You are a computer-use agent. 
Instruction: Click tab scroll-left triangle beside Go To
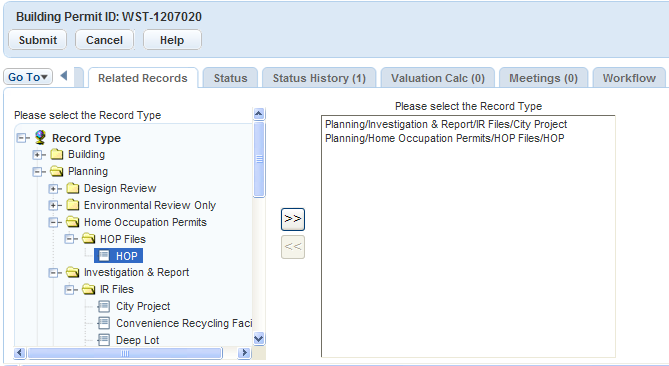(x=64, y=76)
